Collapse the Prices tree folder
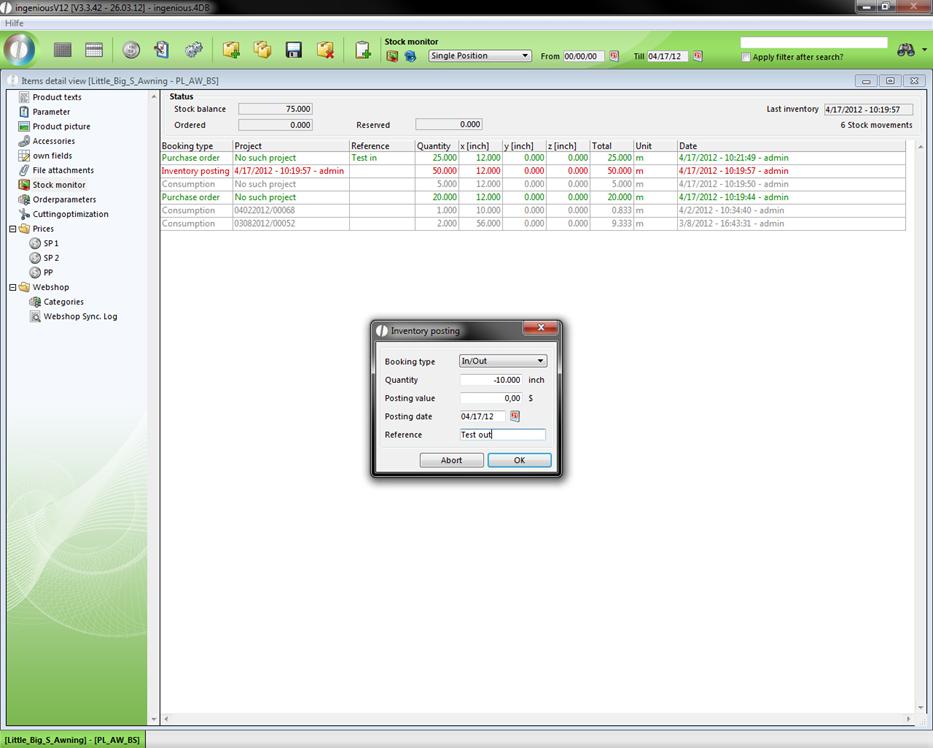The height and width of the screenshot is (748, 933). pos(13,229)
